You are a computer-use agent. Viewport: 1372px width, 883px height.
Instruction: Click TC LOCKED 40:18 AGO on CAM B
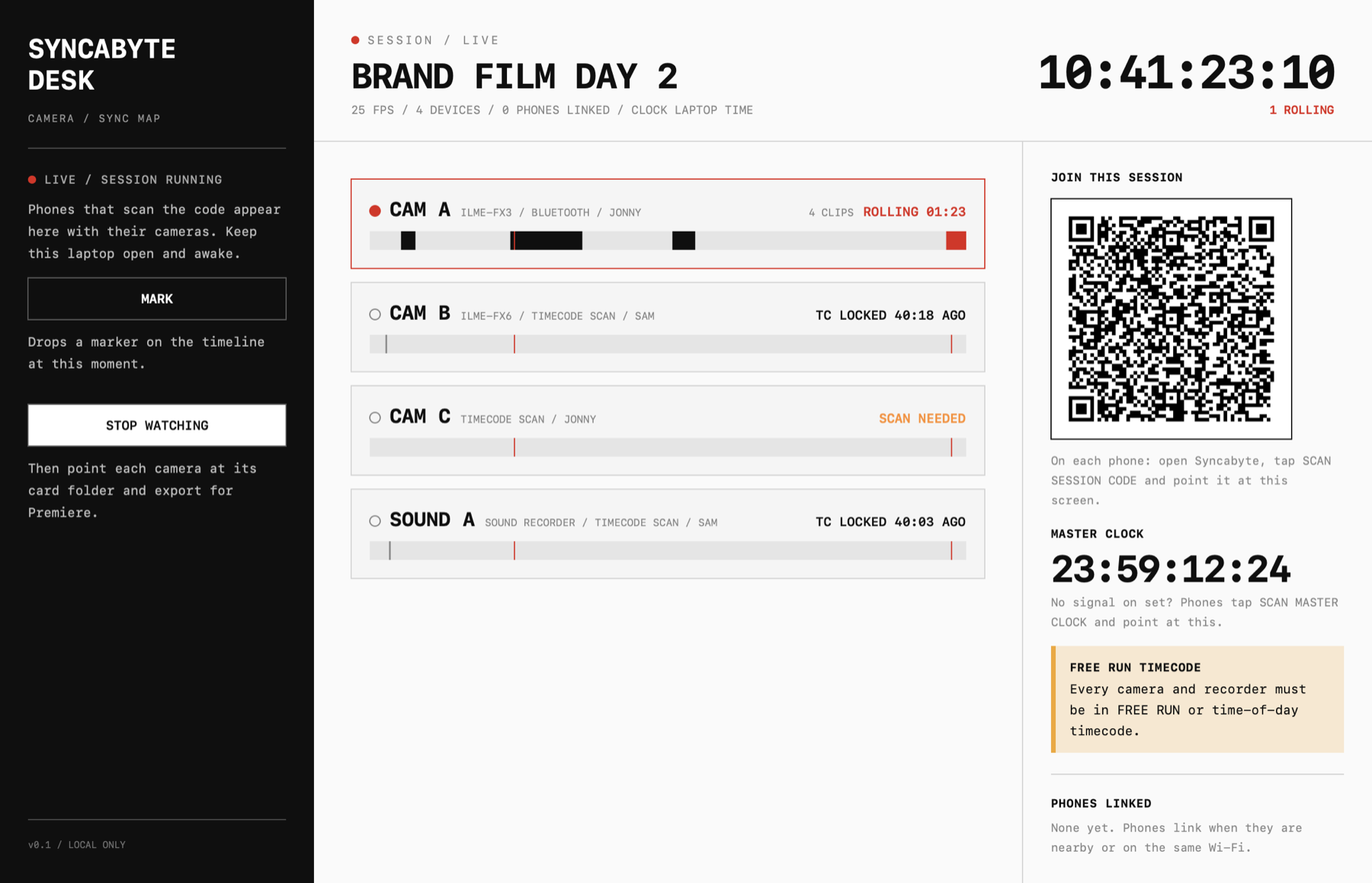(x=890, y=315)
